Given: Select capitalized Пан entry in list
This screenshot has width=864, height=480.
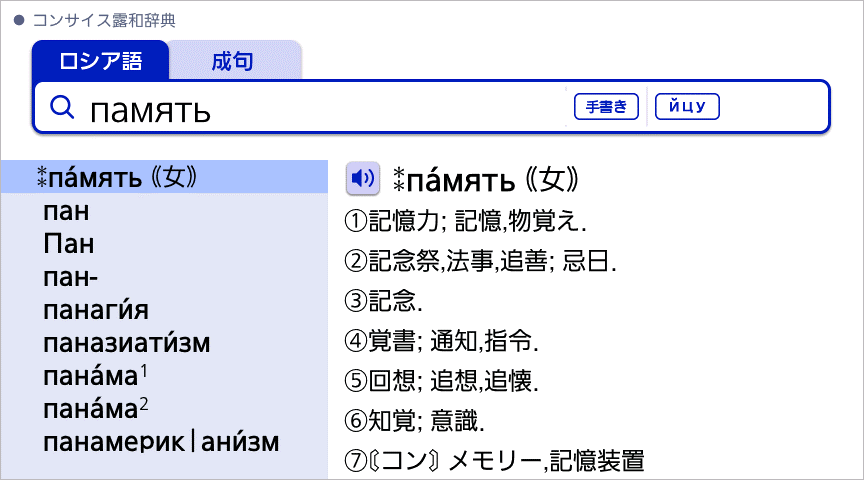Looking at the screenshot, I should click(x=69, y=244).
